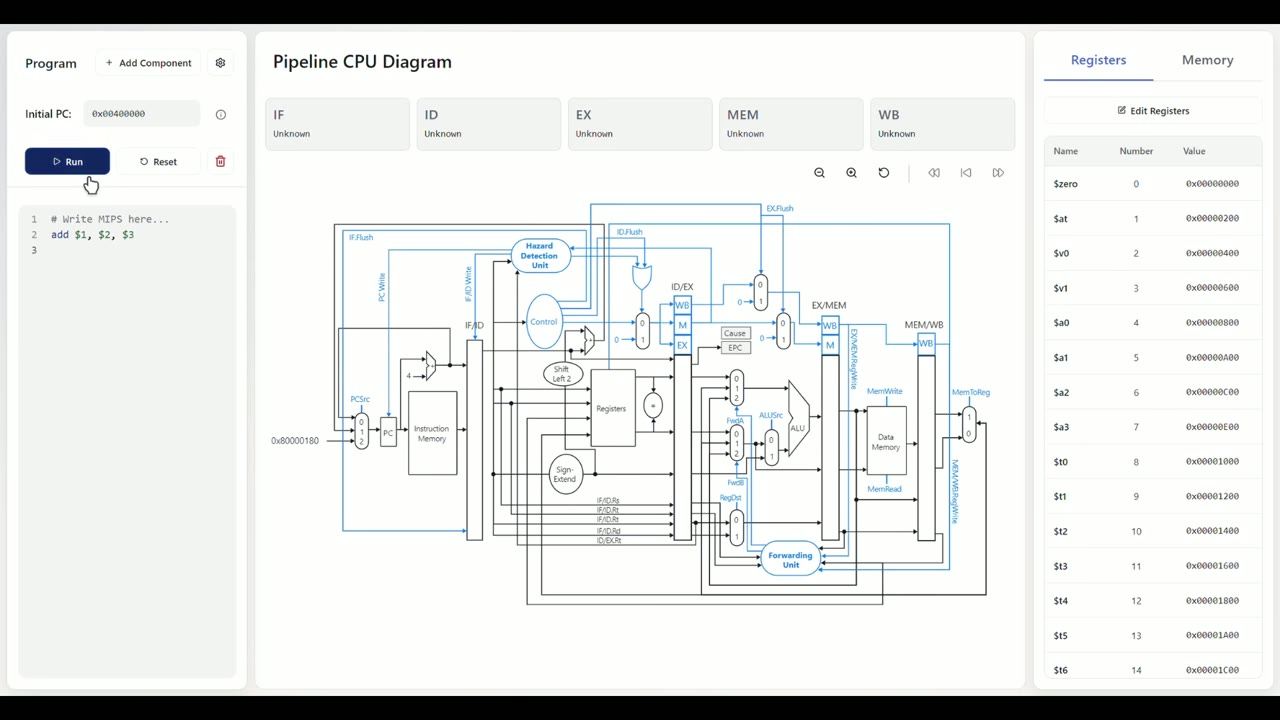
Task: Delete program with red trash icon
Action: (221, 161)
